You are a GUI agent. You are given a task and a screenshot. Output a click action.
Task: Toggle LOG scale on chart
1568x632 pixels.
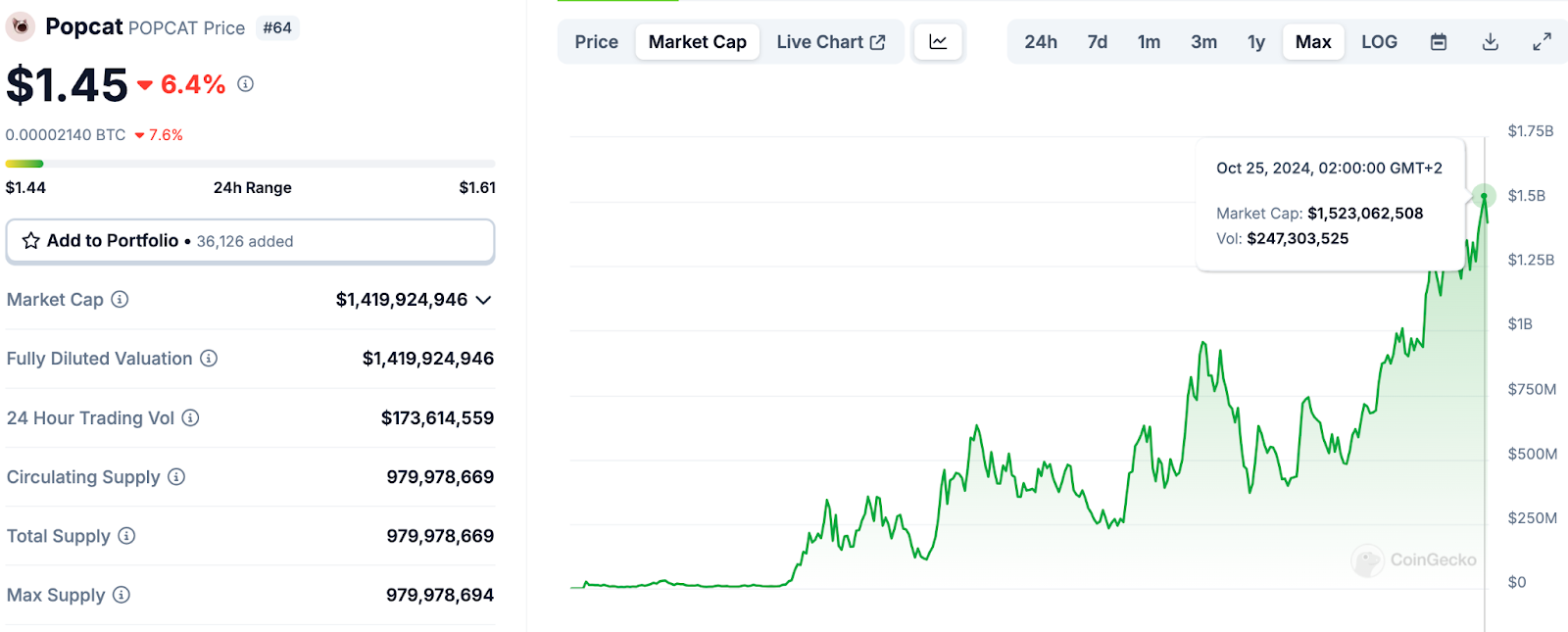[x=1379, y=42]
